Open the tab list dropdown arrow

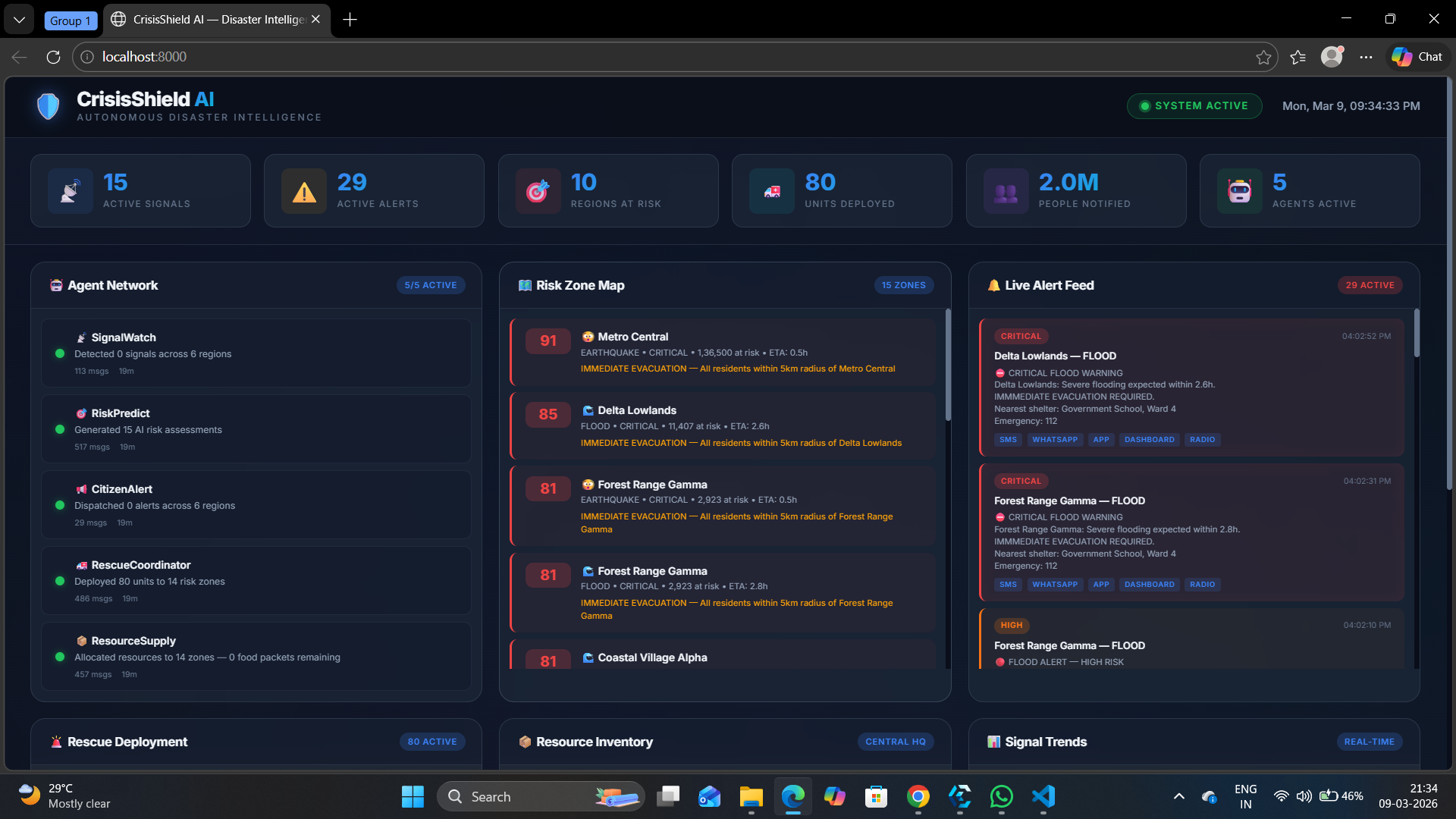(19, 20)
